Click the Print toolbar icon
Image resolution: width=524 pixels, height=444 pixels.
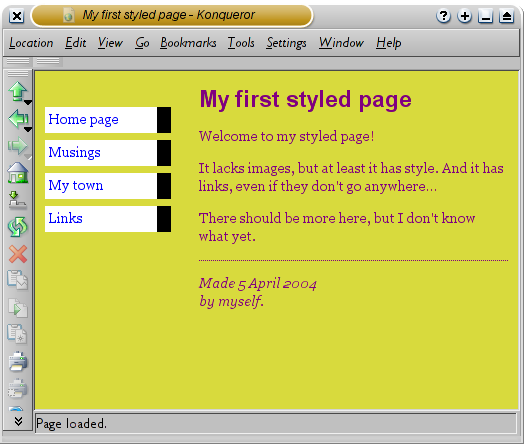18,361
